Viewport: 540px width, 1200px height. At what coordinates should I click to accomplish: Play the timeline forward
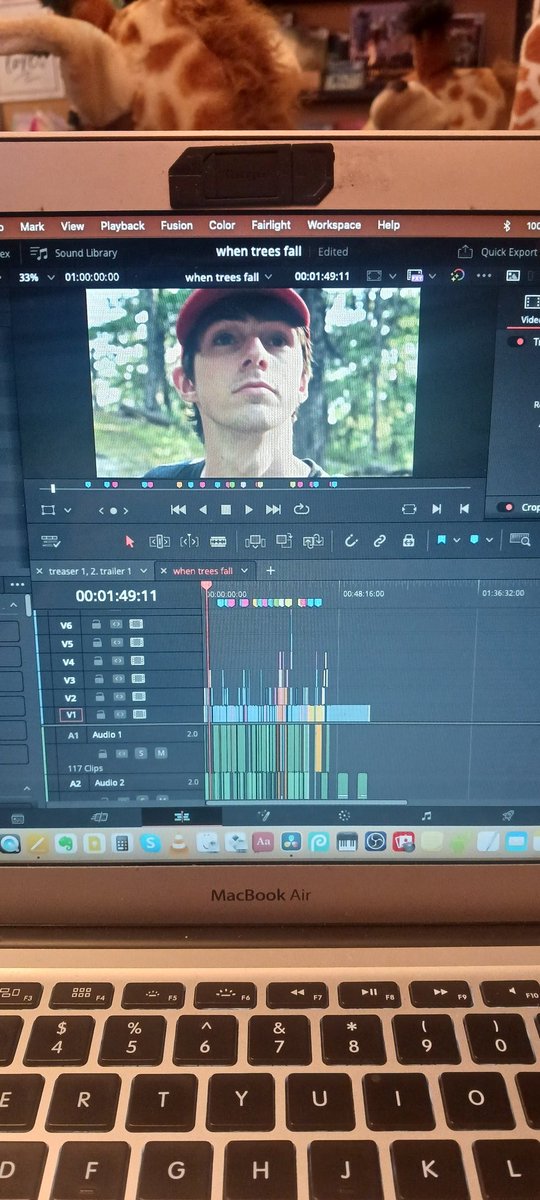click(x=249, y=510)
